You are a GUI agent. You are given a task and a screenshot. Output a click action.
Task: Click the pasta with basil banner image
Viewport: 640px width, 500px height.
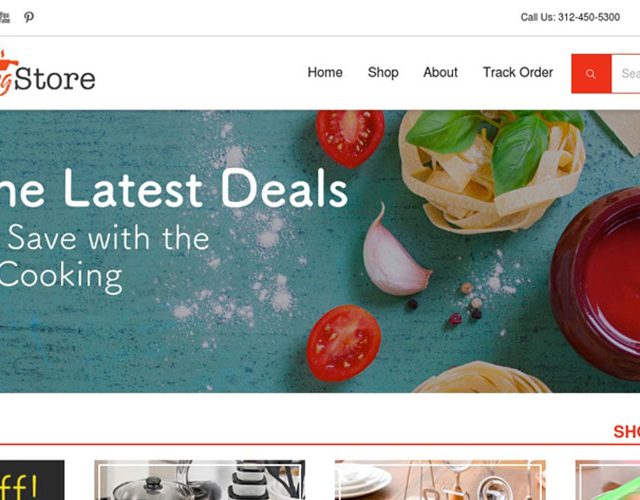pyautogui.click(x=492, y=171)
